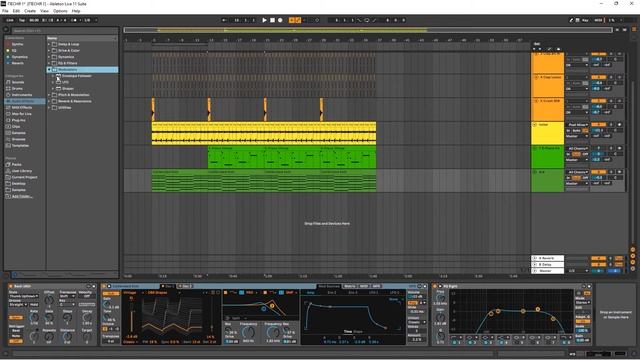The width and height of the screenshot is (640, 360).
Task: Set Arpeggiator Retrigger to Note
Action: click(16, 336)
